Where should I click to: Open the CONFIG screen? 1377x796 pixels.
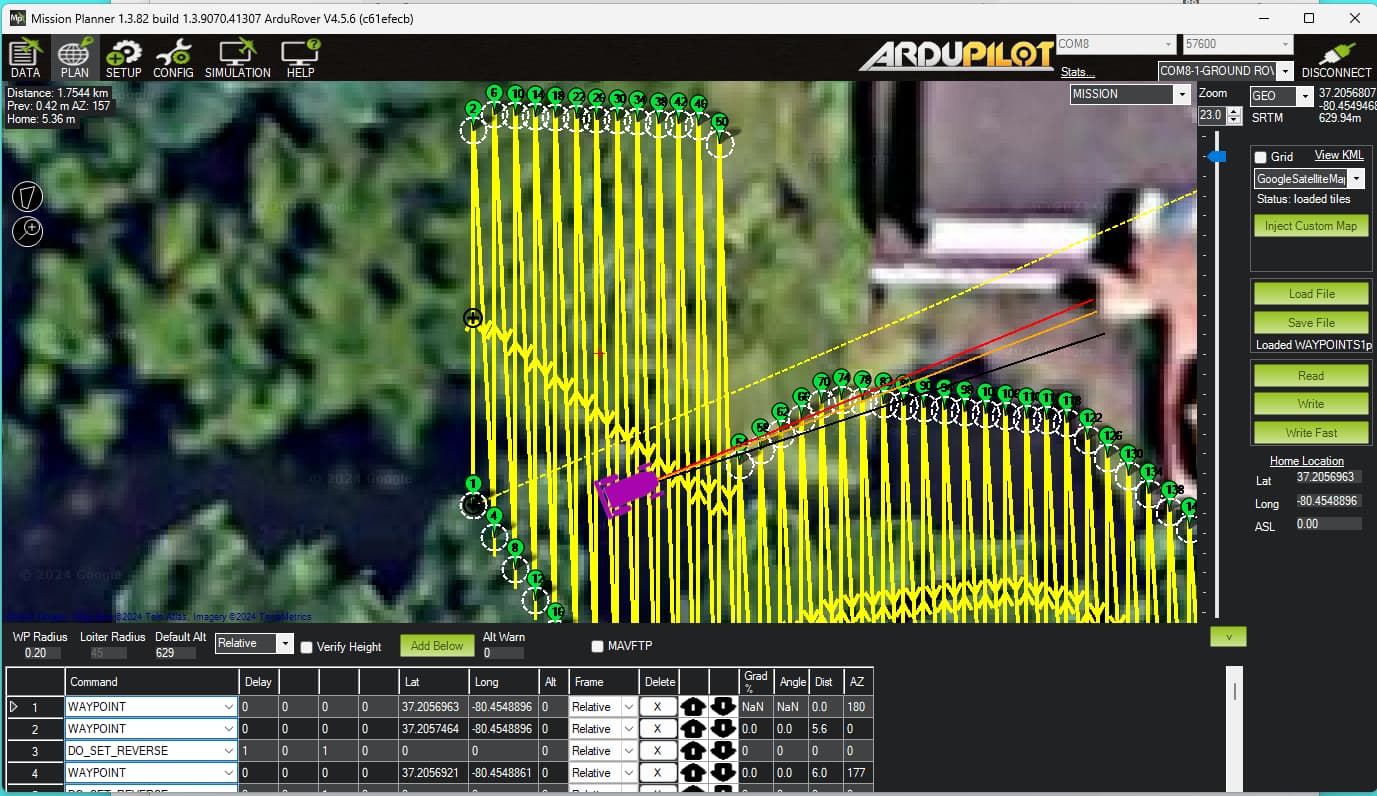pos(173,58)
